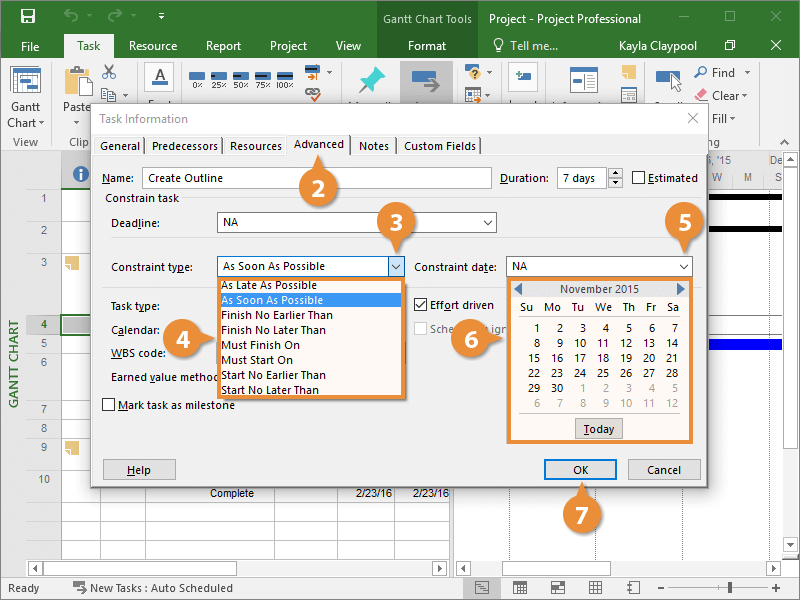
Task: Click the 50% complete icon
Action: (x=240, y=80)
